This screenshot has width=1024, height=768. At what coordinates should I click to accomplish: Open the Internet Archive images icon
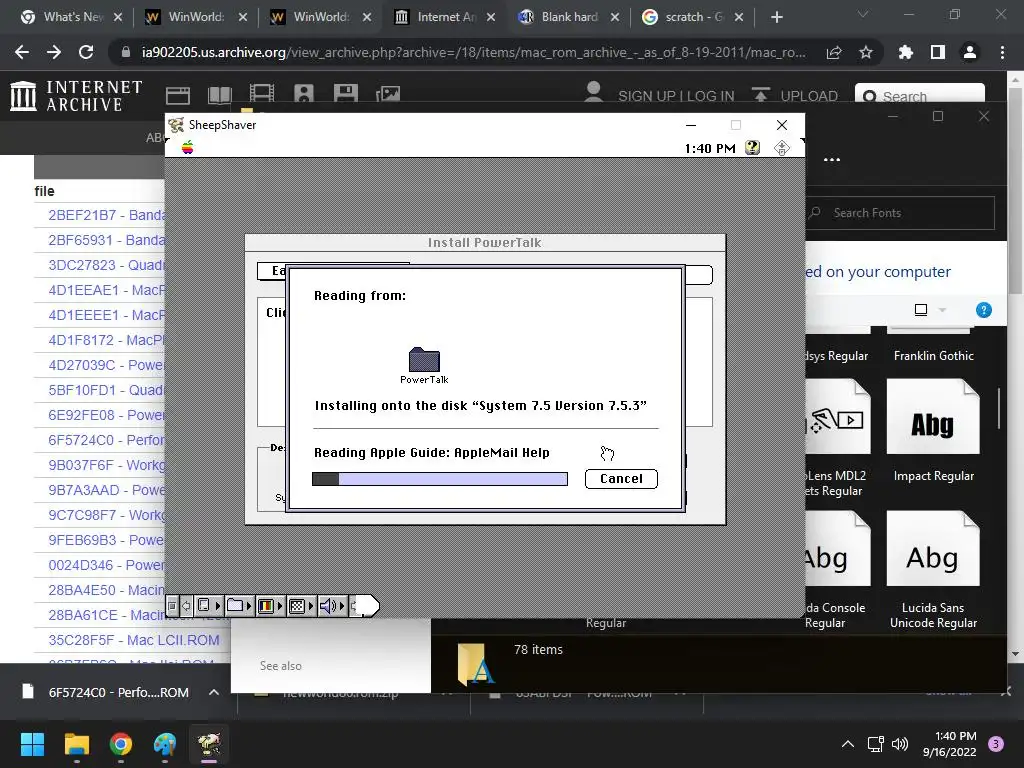(x=388, y=95)
